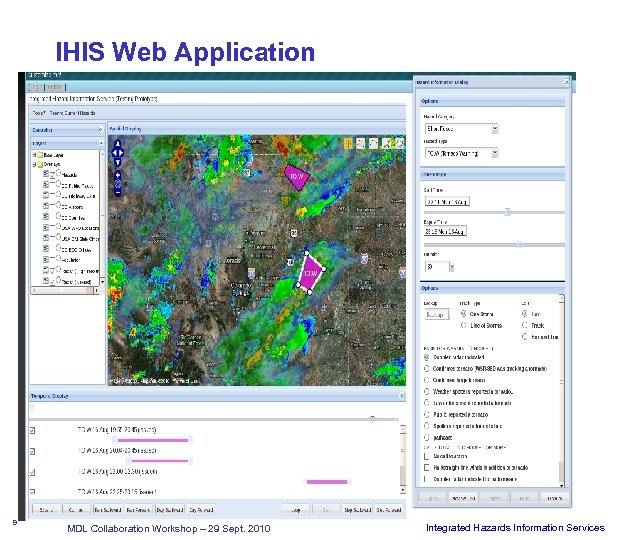This screenshot has width=641, height=540.
Task: Click the layer icon beside Airports
Action: [46, 206]
